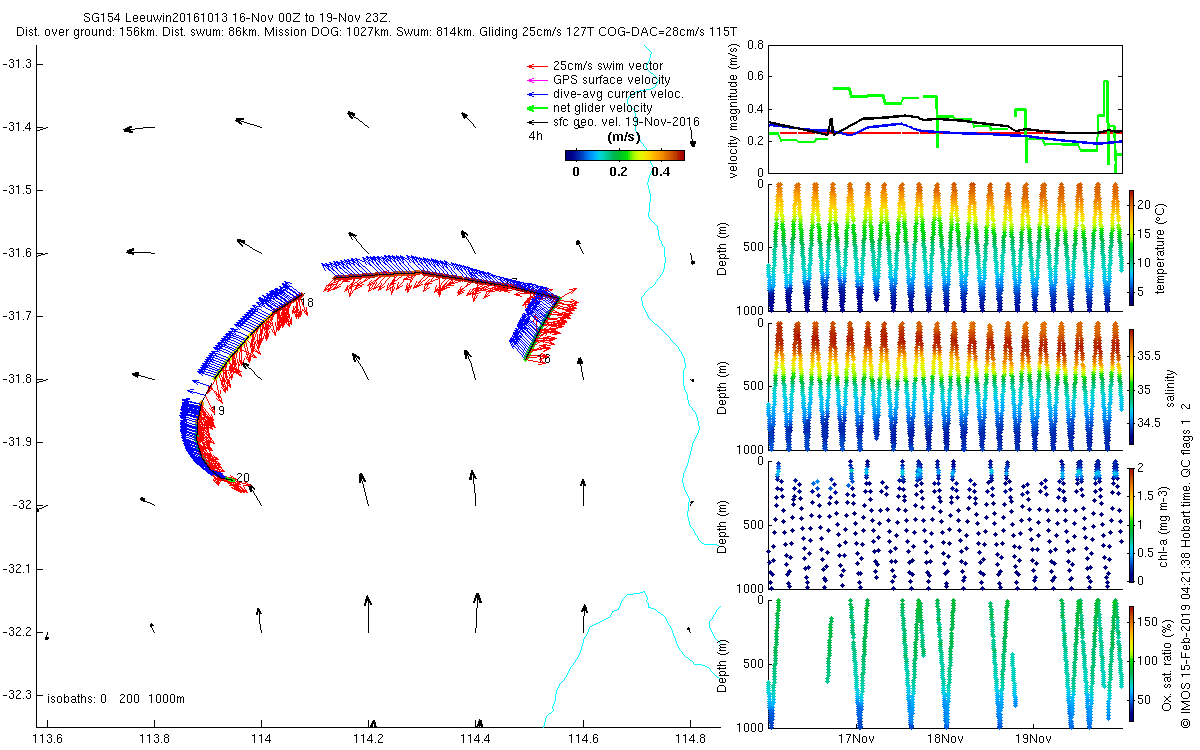The width and height of the screenshot is (1200, 750).
Task: Select the salinity colorbar
Action: tap(1131, 385)
